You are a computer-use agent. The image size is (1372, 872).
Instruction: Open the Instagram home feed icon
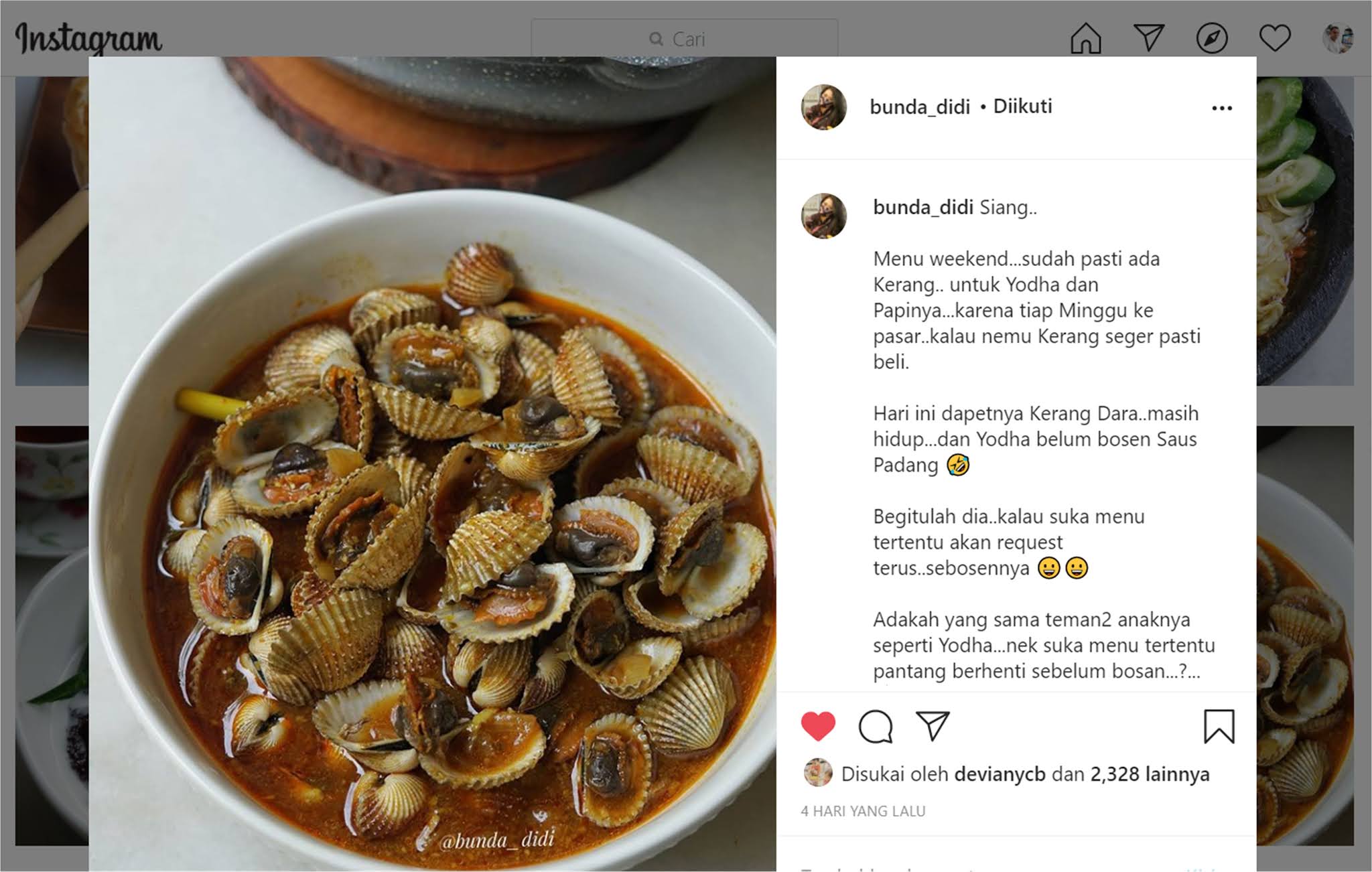[1085, 38]
